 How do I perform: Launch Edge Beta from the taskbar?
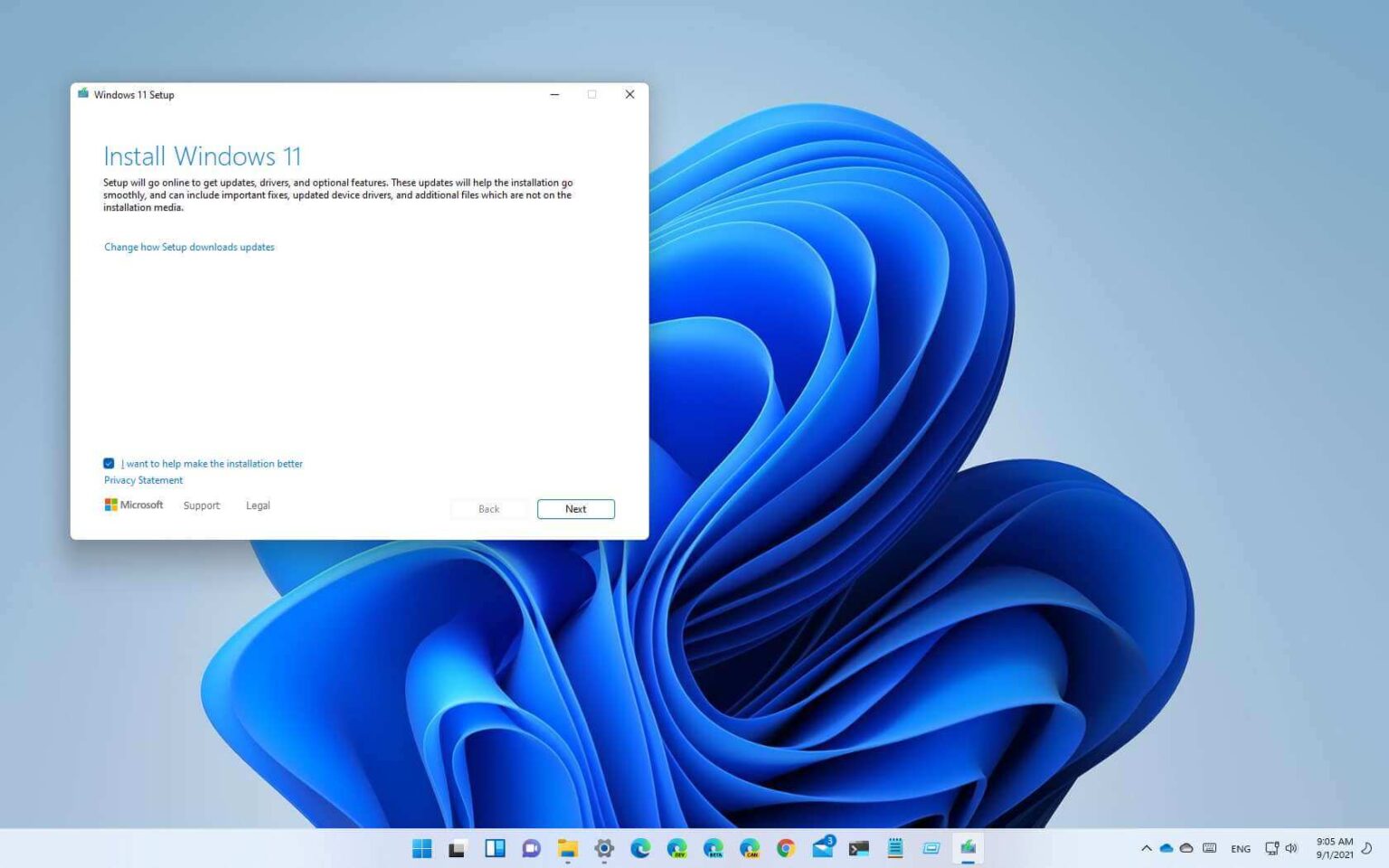pyautogui.click(x=713, y=848)
